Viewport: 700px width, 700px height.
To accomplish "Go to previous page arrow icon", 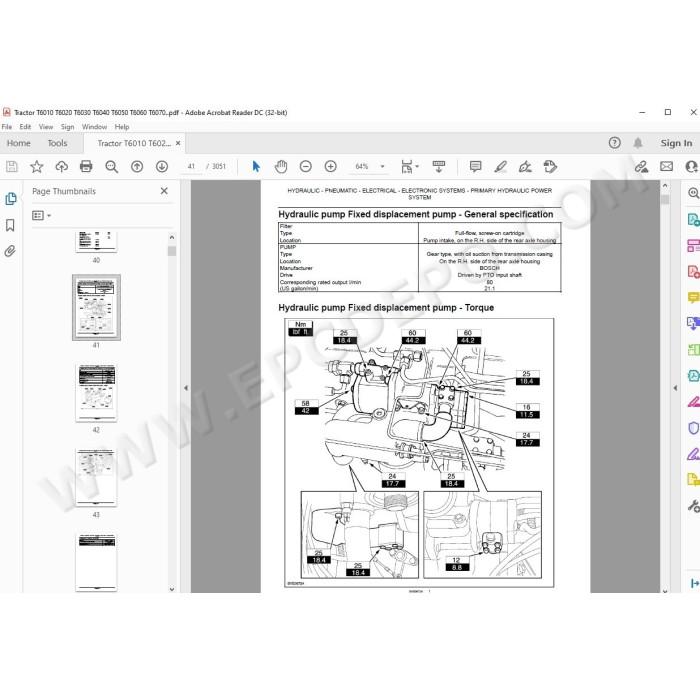I will pos(137,167).
